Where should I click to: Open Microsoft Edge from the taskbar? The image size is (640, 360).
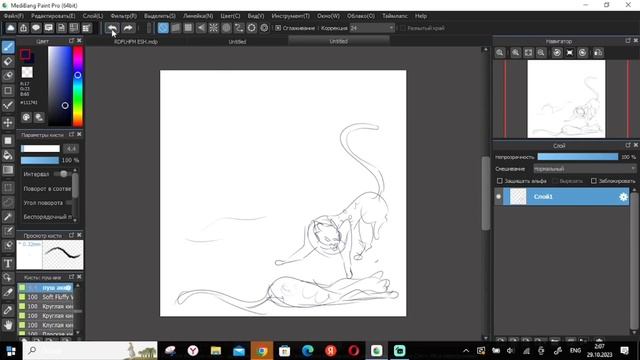coord(307,351)
